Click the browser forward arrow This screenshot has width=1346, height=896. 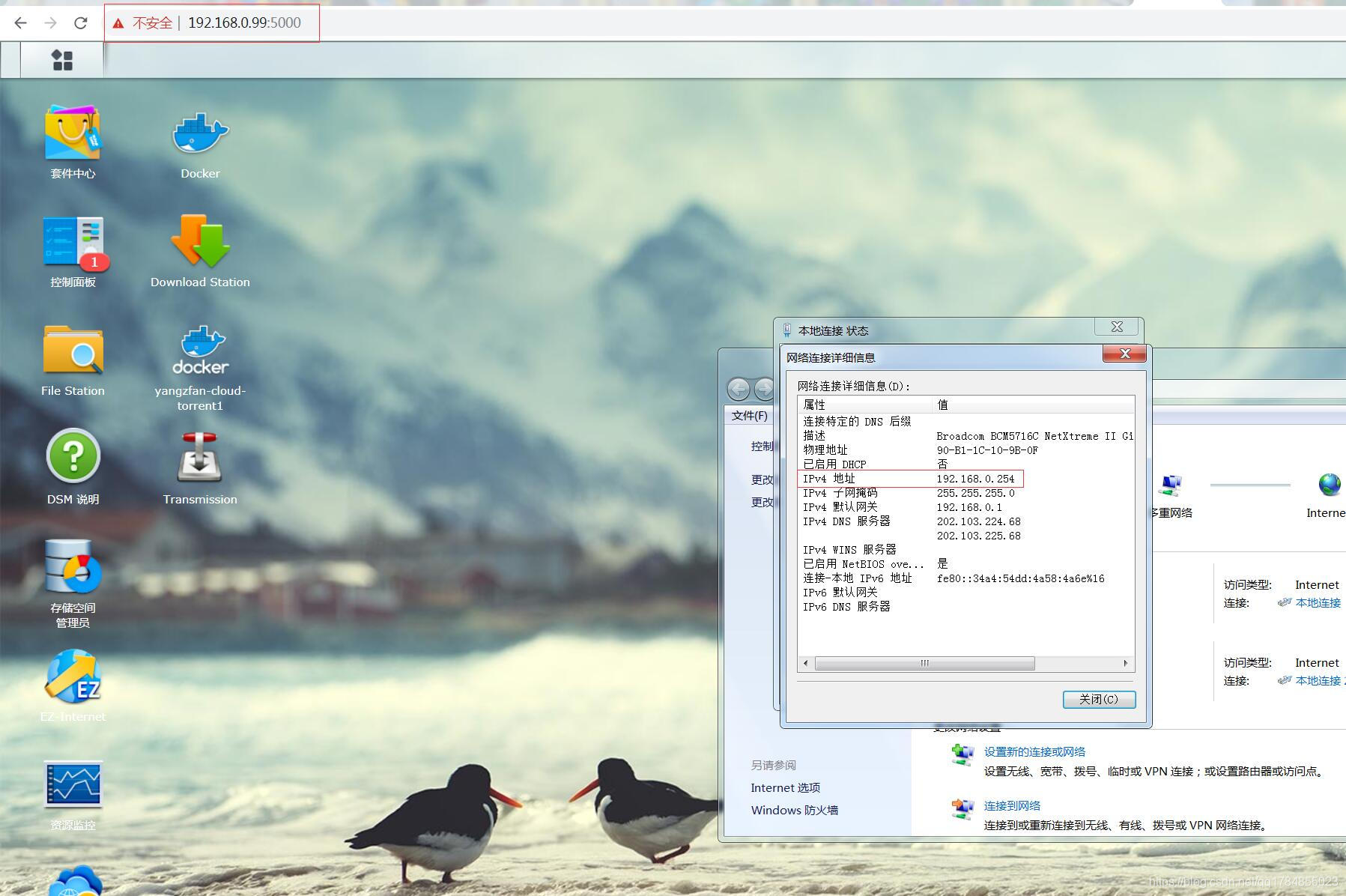click(50, 23)
